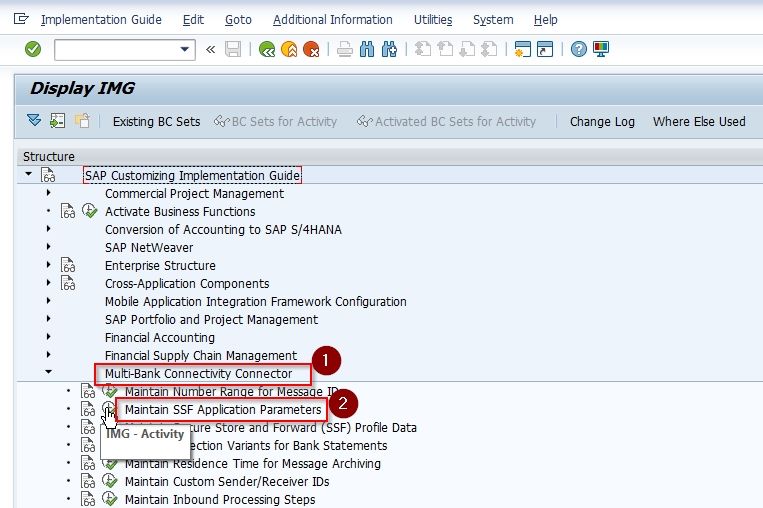
Task: Expand the SAP NetWeaver node
Action: tap(48, 247)
